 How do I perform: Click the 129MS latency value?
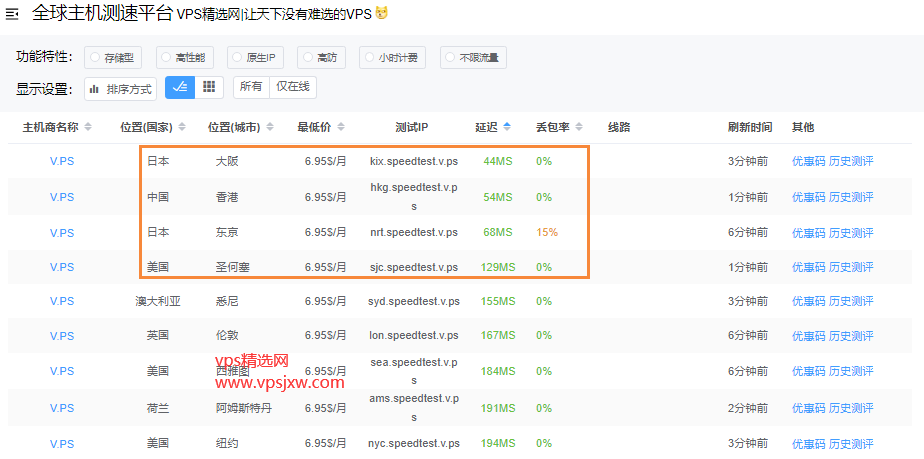pos(498,267)
